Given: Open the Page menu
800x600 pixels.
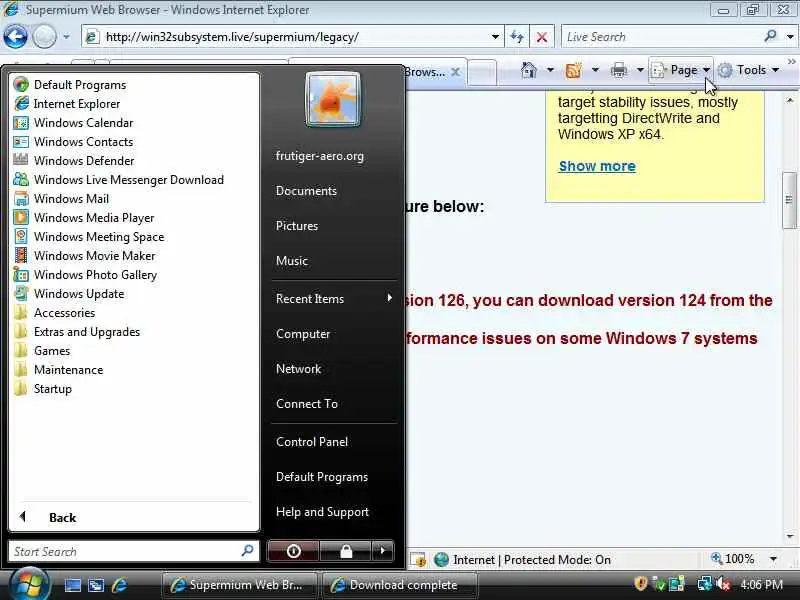Looking at the screenshot, I should tap(681, 70).
